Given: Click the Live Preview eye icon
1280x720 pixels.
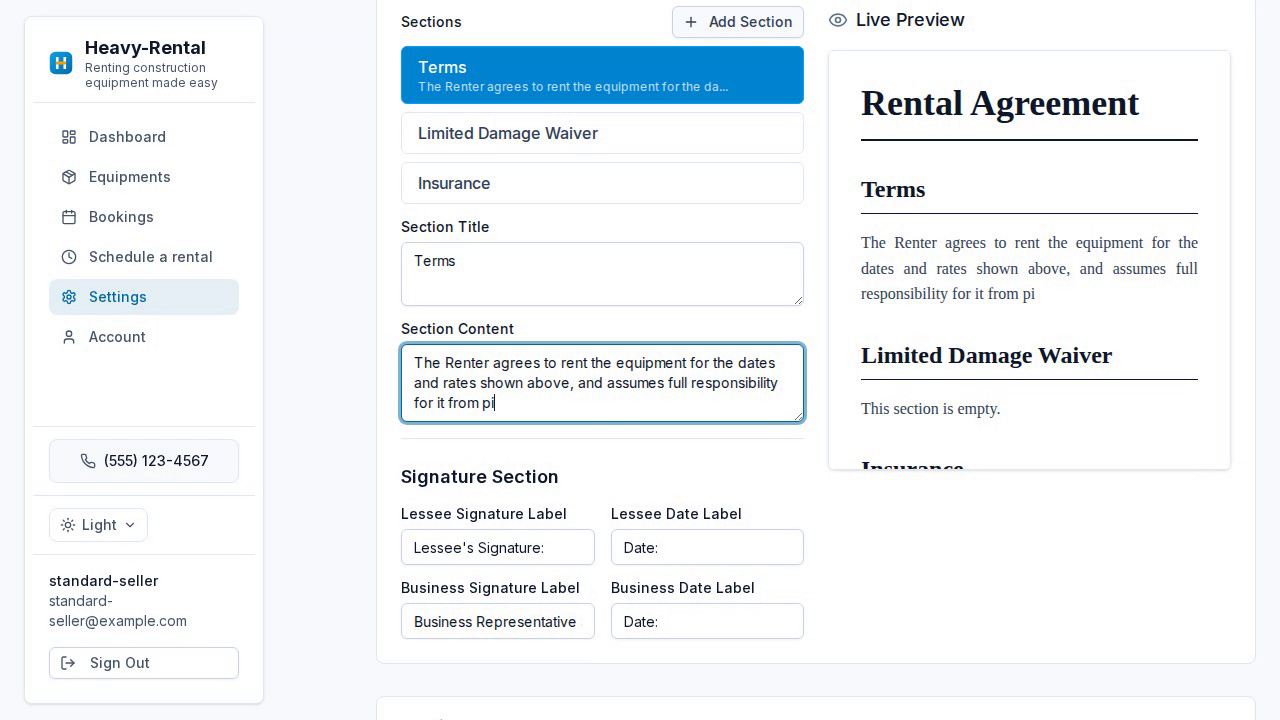Looking at the screenshot, I should pos(838,20).
